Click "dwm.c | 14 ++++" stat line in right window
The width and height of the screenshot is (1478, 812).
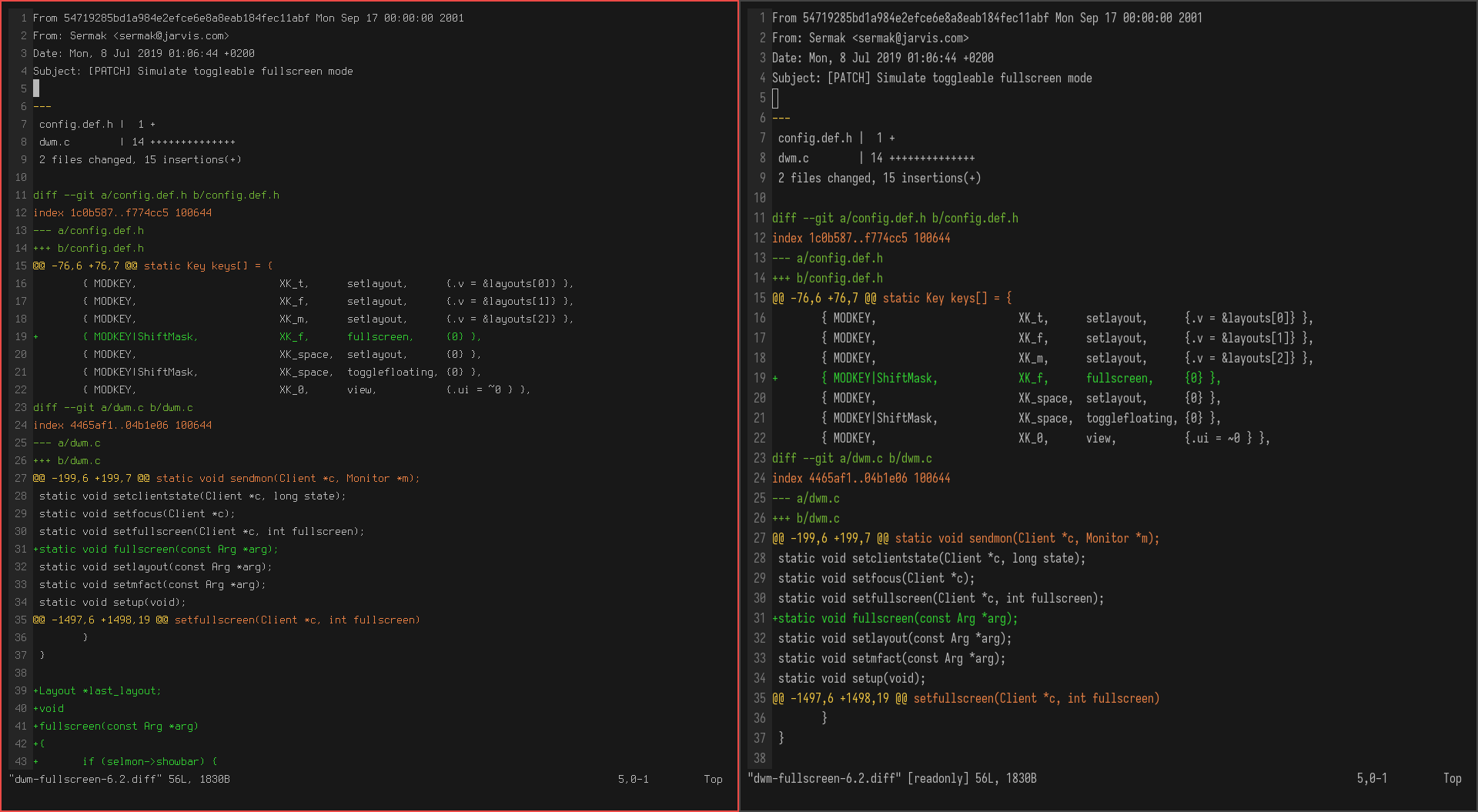pos(876,158)
